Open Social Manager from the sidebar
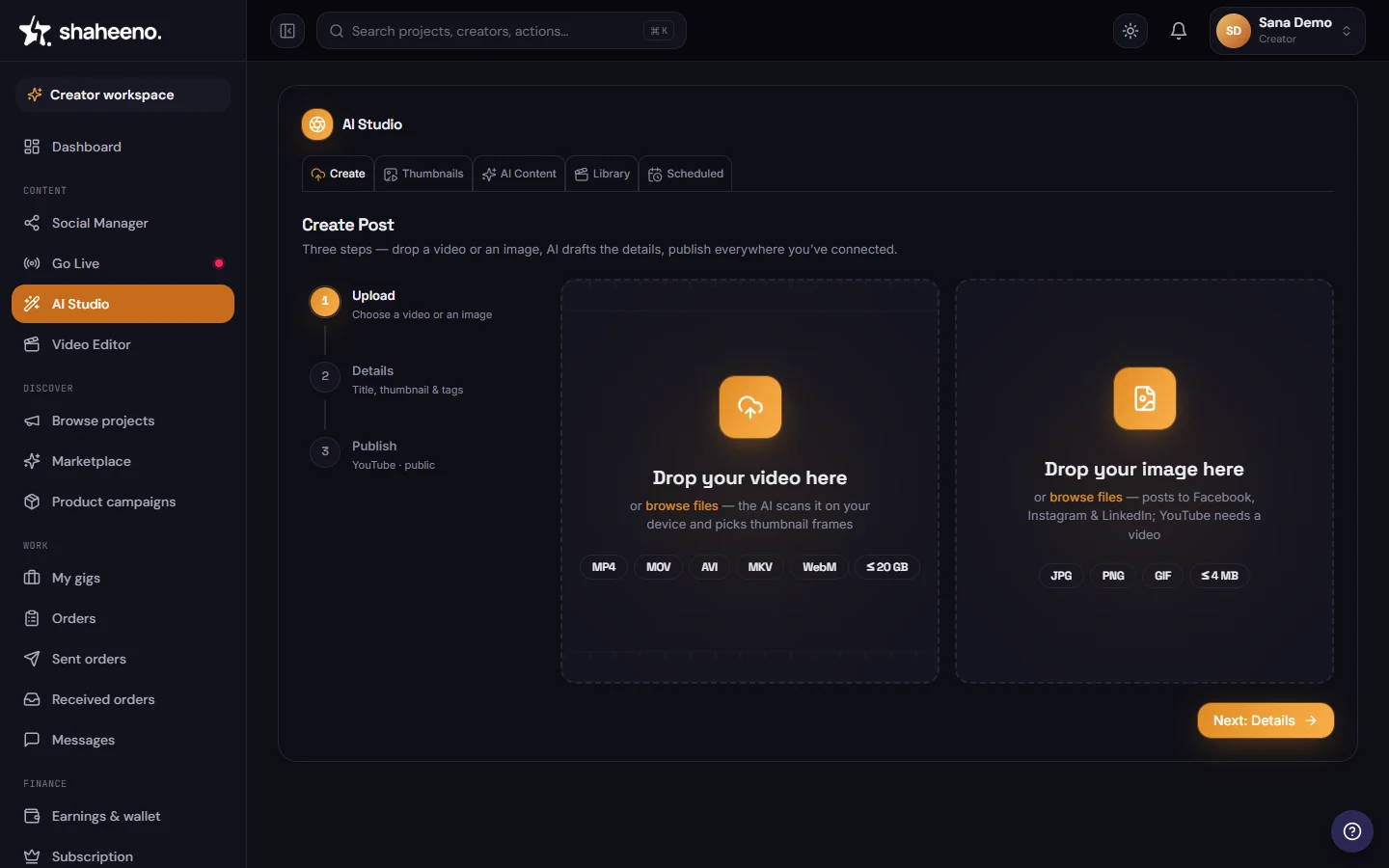The width and height of the screenshot is (1389, 868). tap(123, 223)
